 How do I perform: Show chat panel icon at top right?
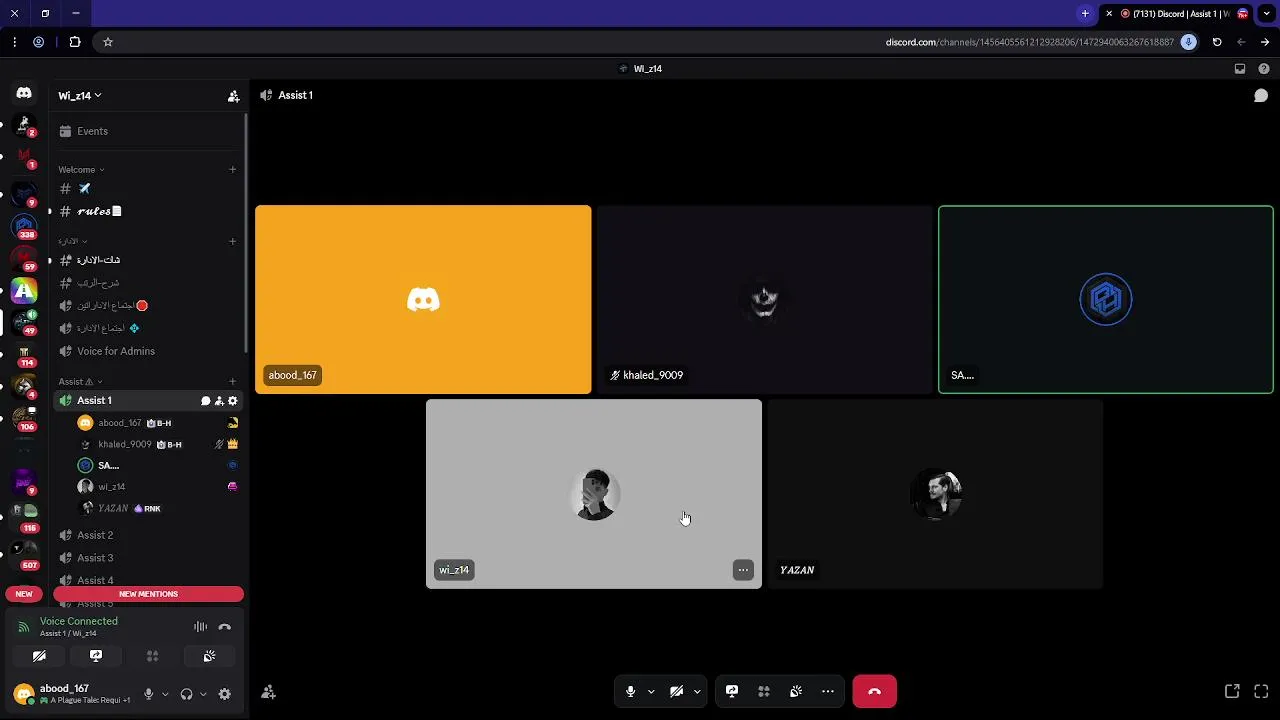(1261, 95)
